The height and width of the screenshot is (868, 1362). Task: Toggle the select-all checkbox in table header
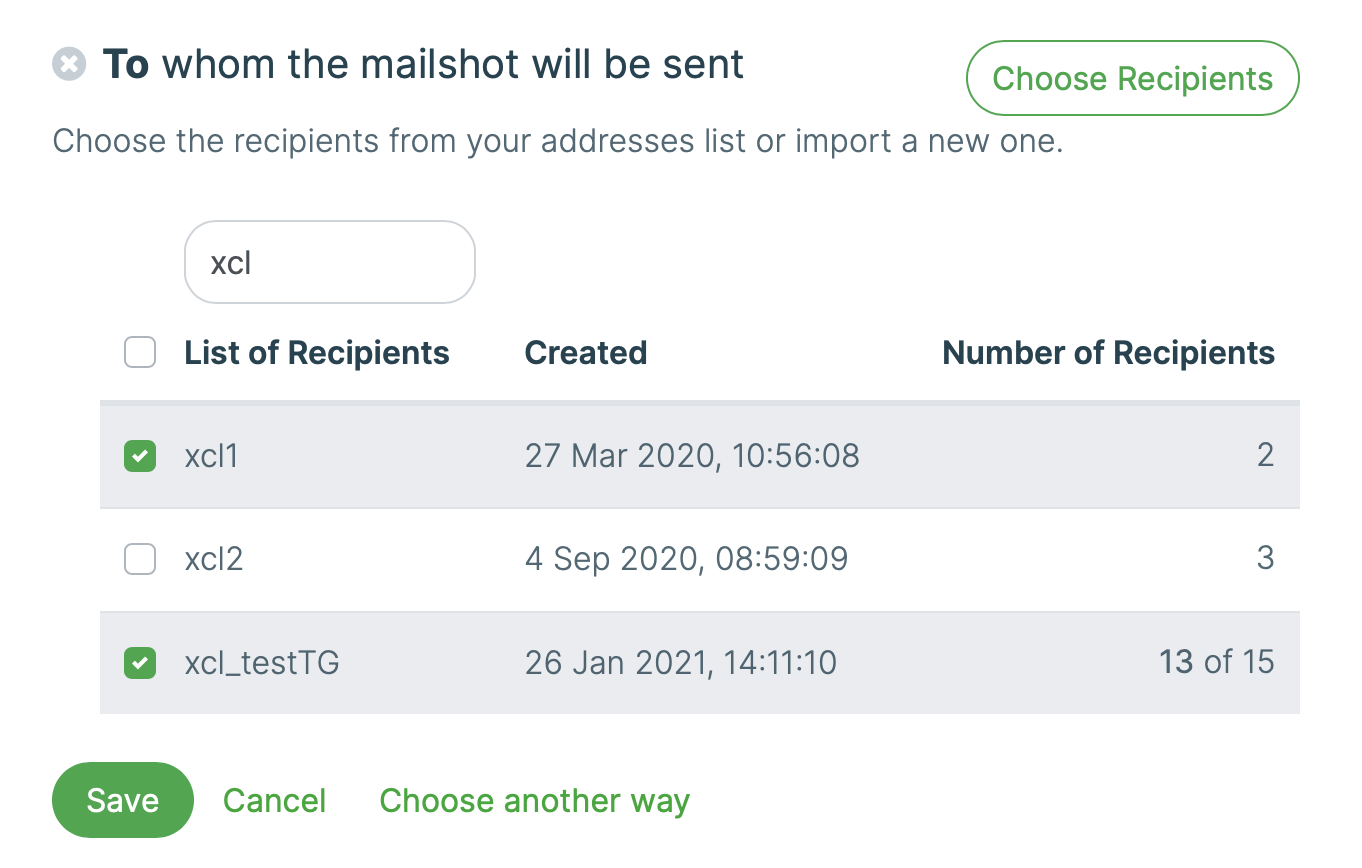(x=140, y=353)
